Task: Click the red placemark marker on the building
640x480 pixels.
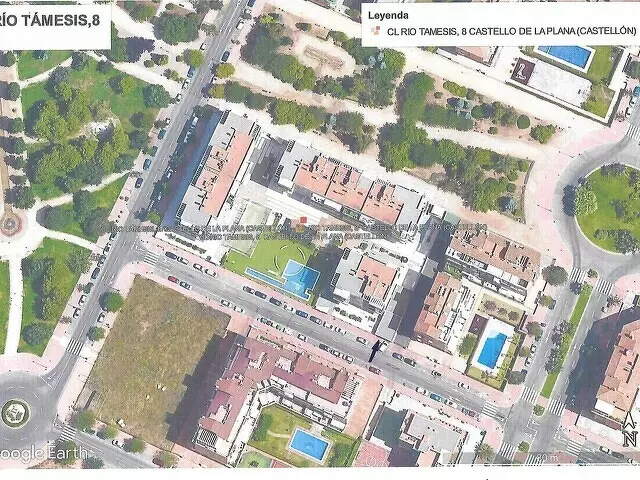Action: 305,219
